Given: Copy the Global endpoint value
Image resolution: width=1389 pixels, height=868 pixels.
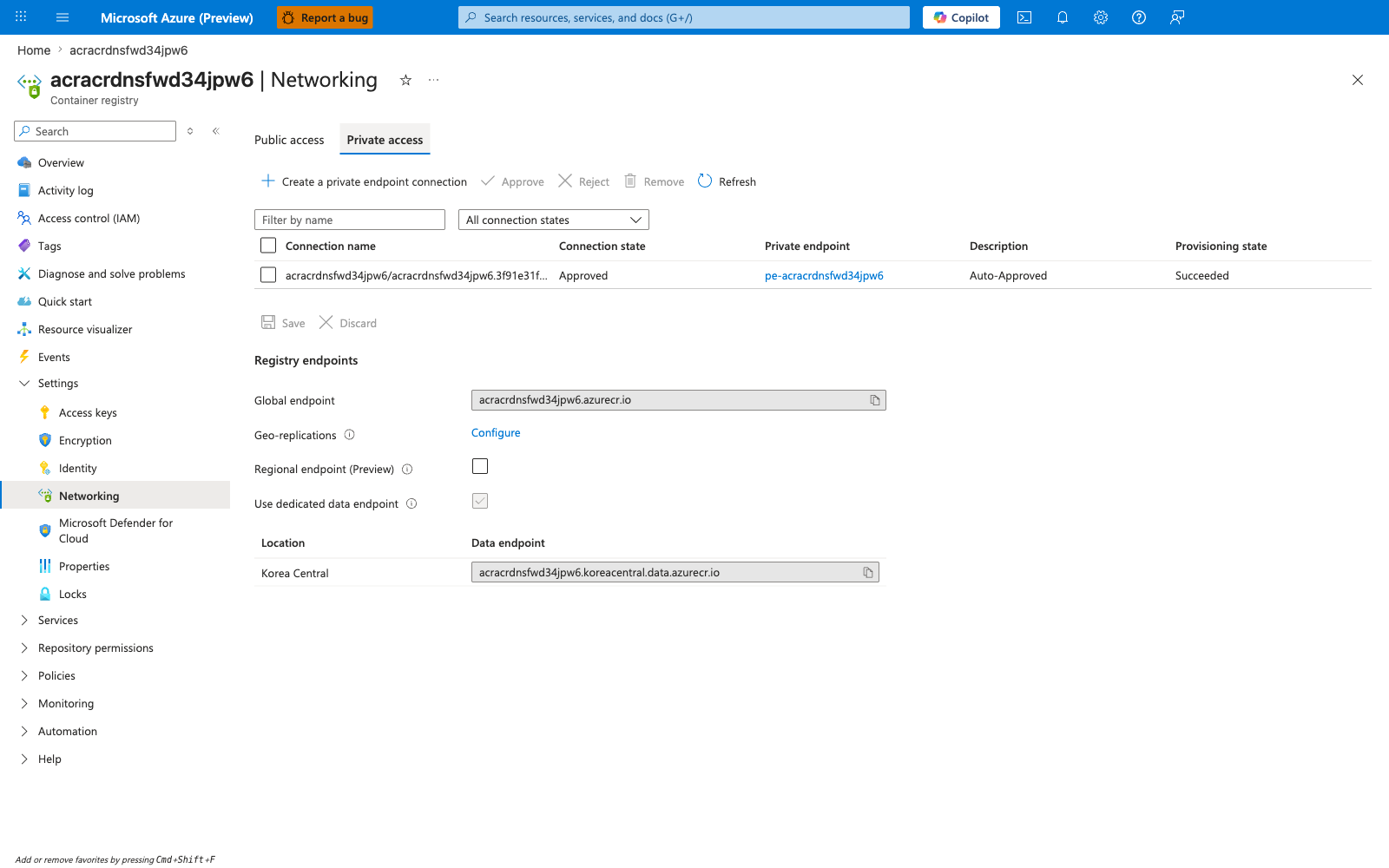Looking at the screenshot, I should (875, 400).
